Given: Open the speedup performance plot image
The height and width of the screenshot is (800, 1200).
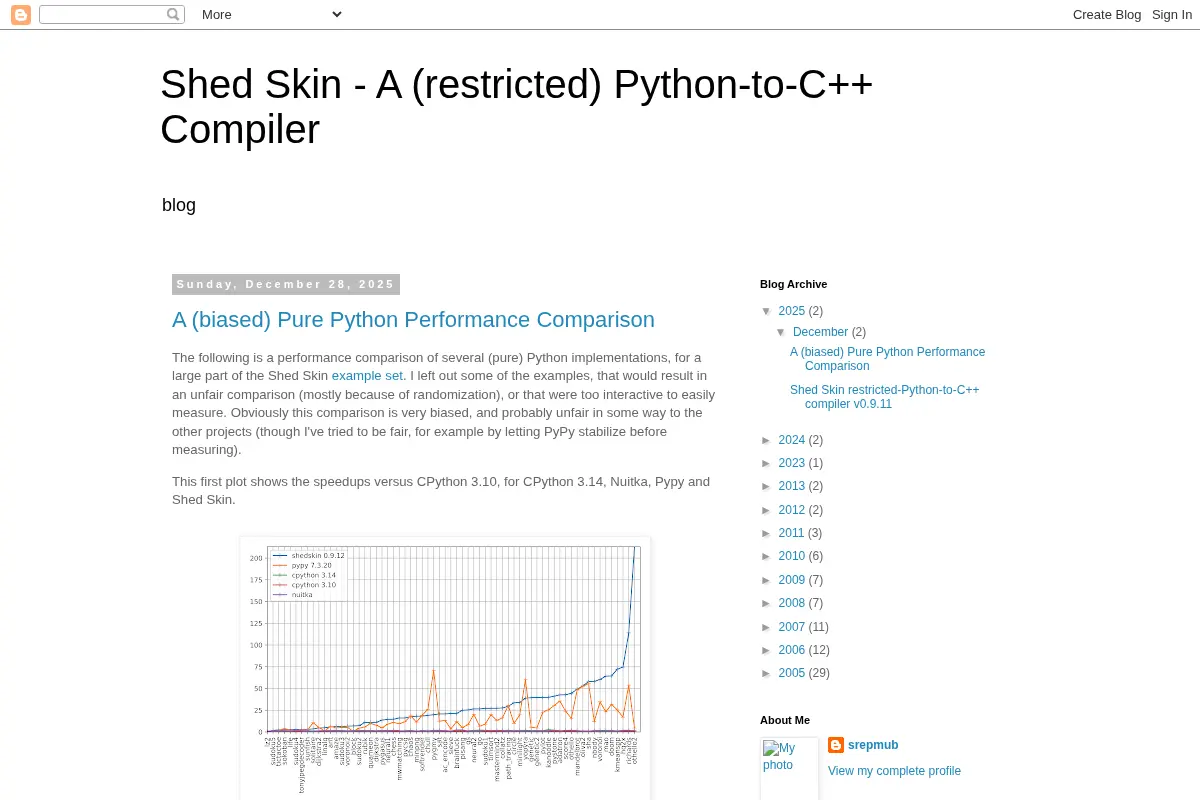Looking at the screenshot, I should 445,668.
